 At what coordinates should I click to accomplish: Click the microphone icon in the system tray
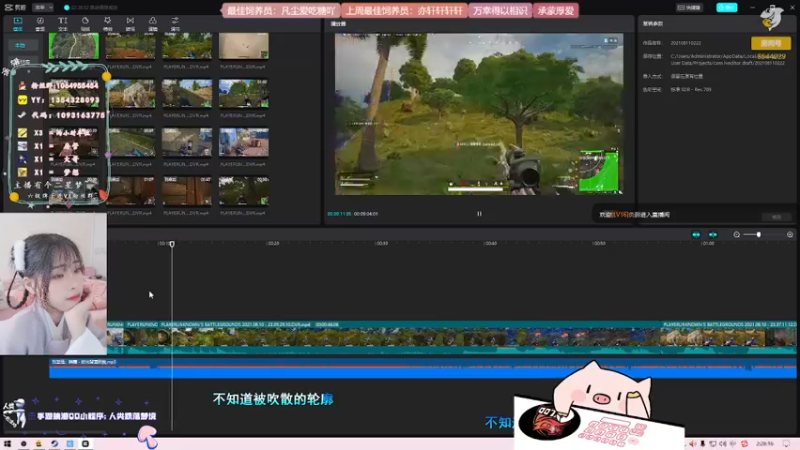point(703,444)
